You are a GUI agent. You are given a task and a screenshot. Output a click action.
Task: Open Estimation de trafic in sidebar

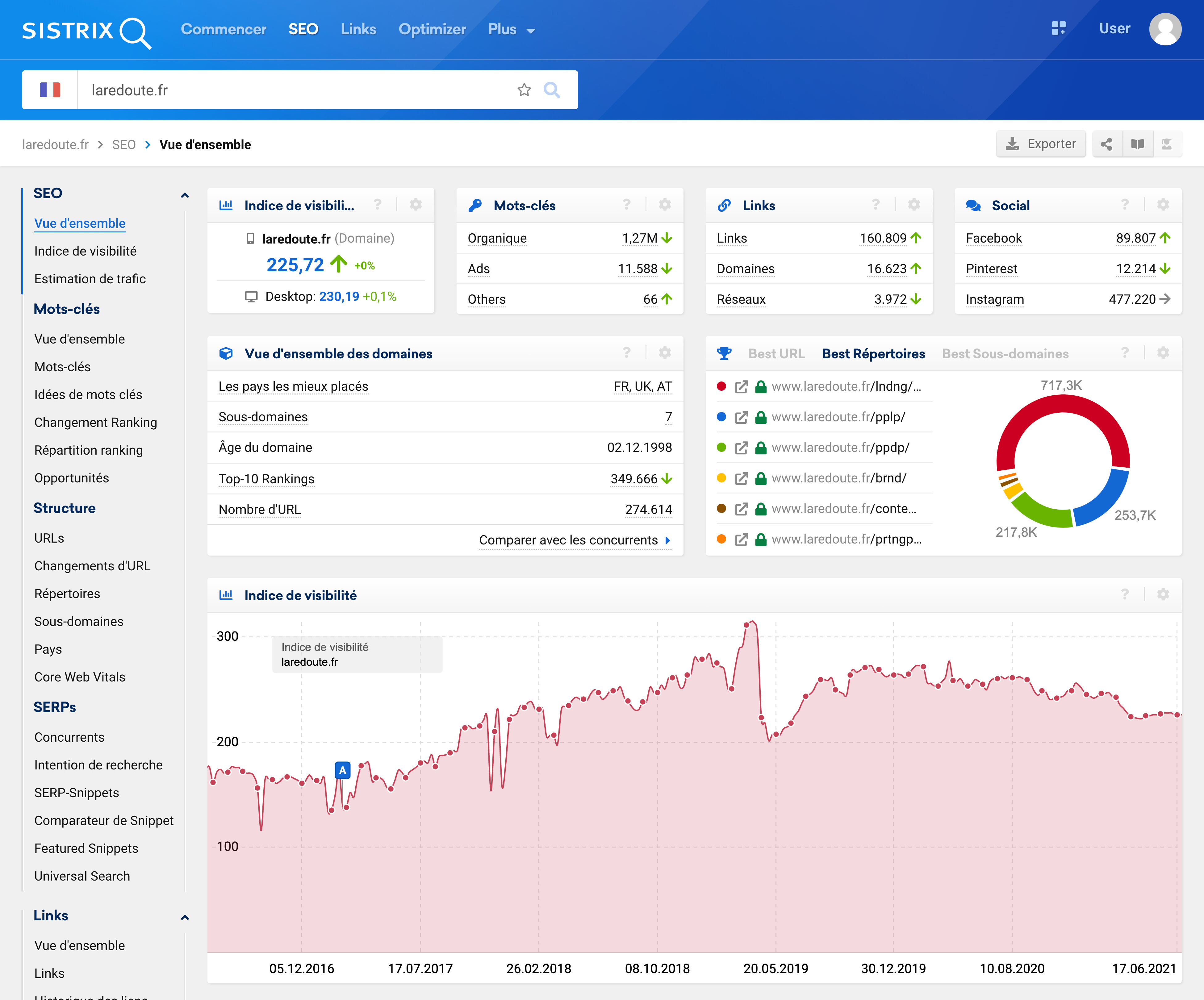[90, 279]
